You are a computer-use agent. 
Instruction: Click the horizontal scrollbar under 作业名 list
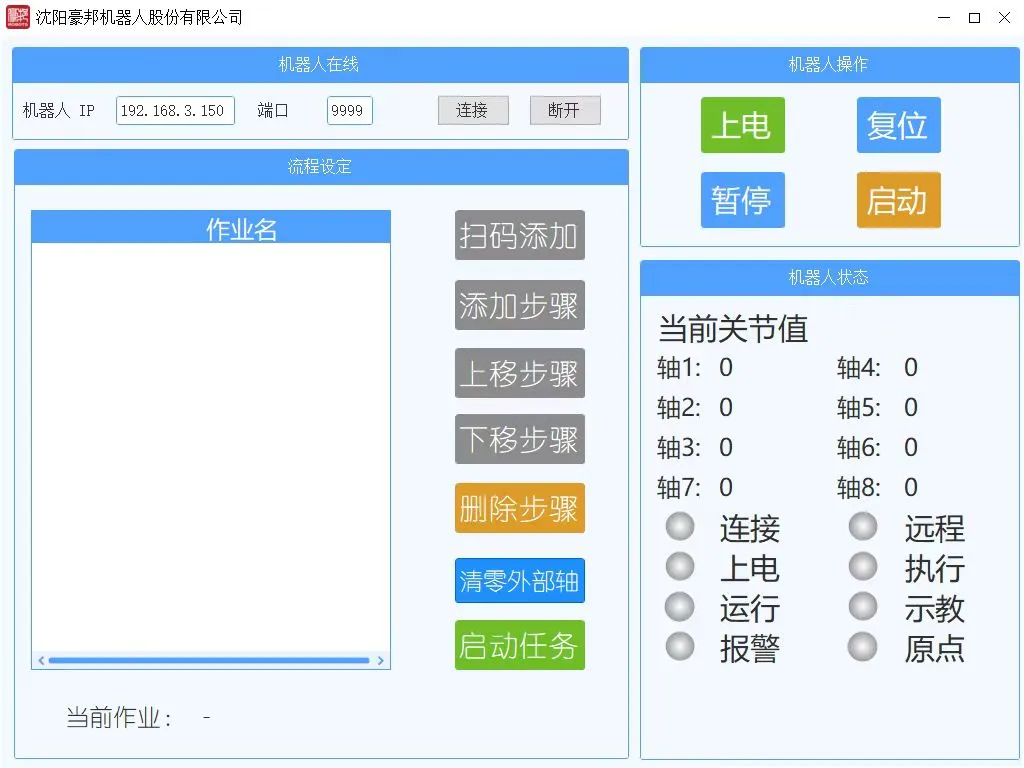click(x=210, y=660)
